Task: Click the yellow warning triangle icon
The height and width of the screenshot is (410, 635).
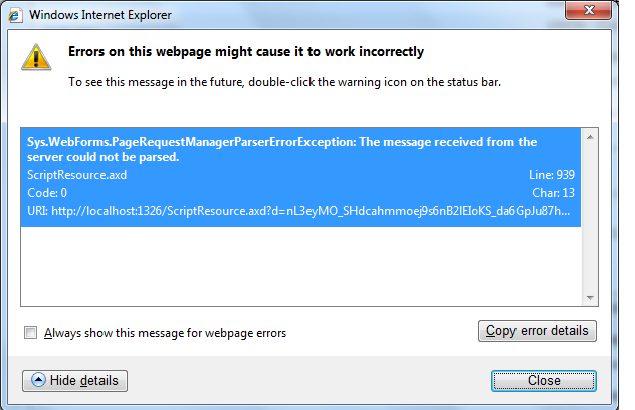Action: point(36,57)
